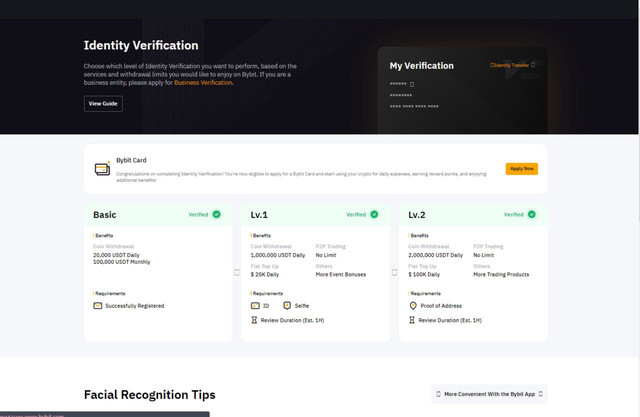Click the Selfie requirement icon
This screenshot has width=640, height=417.
(x=287, y=306)
